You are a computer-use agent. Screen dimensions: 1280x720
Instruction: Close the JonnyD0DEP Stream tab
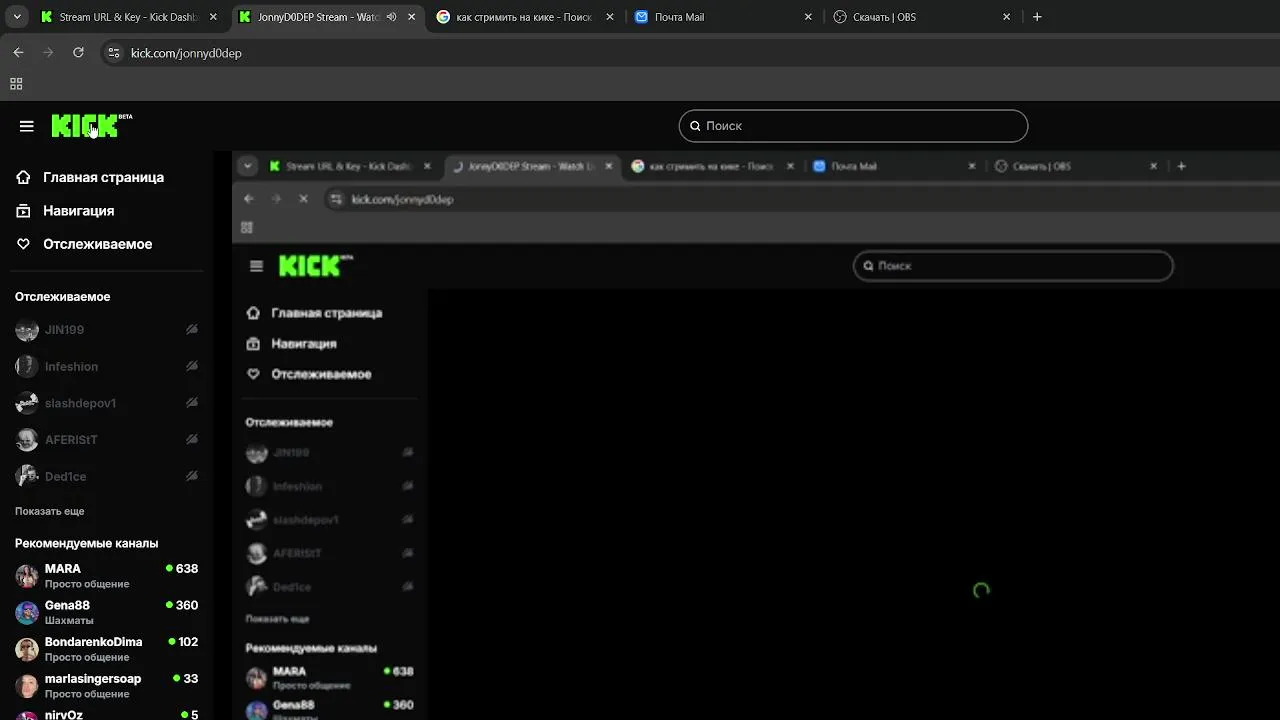click(411, 17)
